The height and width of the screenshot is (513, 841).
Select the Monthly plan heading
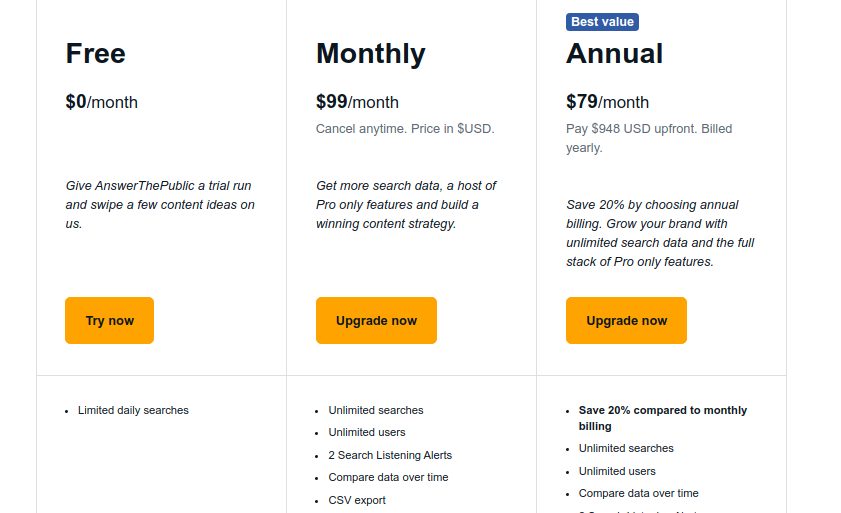click(371, 54)
